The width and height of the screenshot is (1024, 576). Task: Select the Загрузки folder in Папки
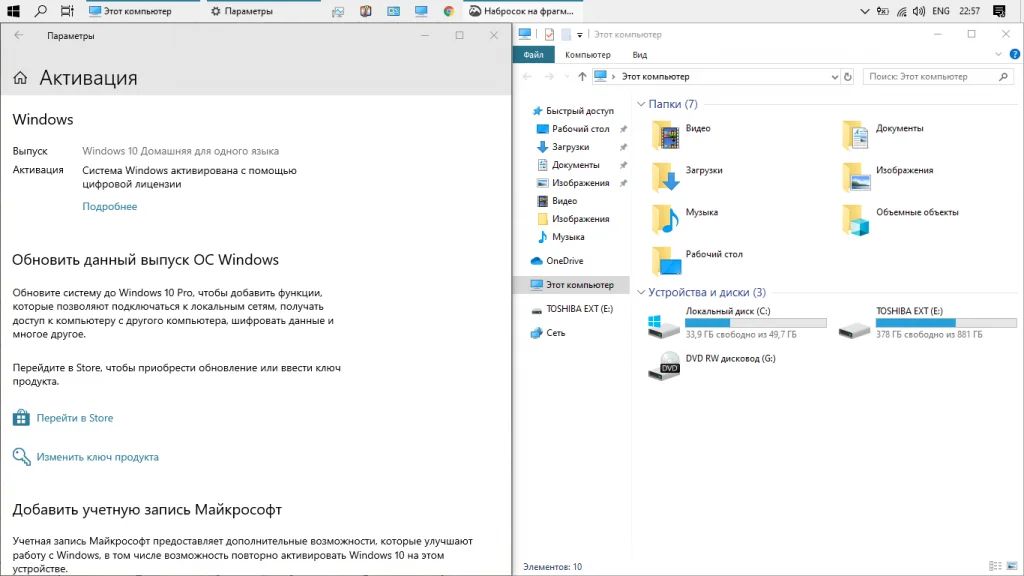(687, 177)
